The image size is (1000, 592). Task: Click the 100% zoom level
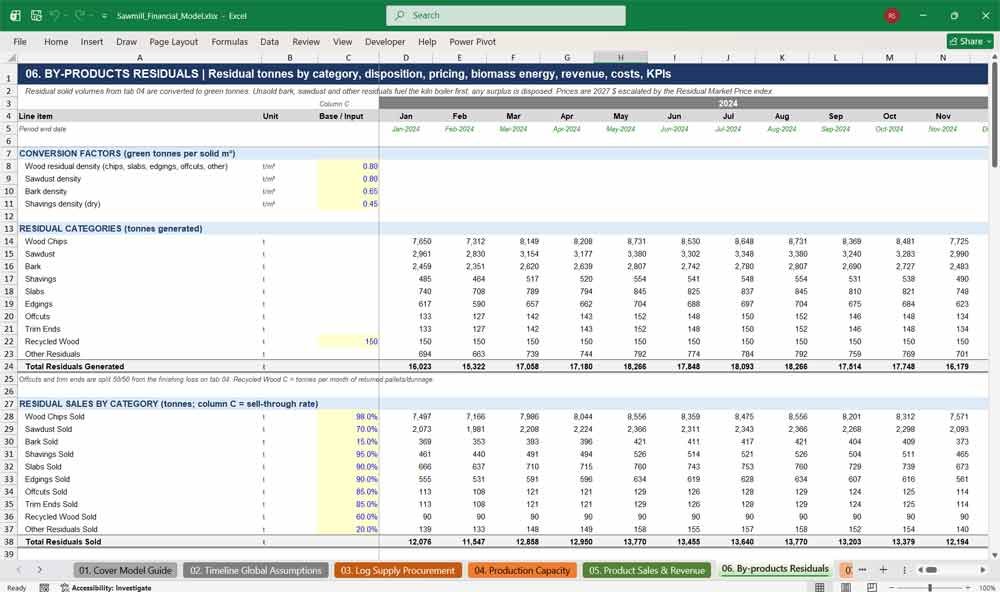pos(987,588)
